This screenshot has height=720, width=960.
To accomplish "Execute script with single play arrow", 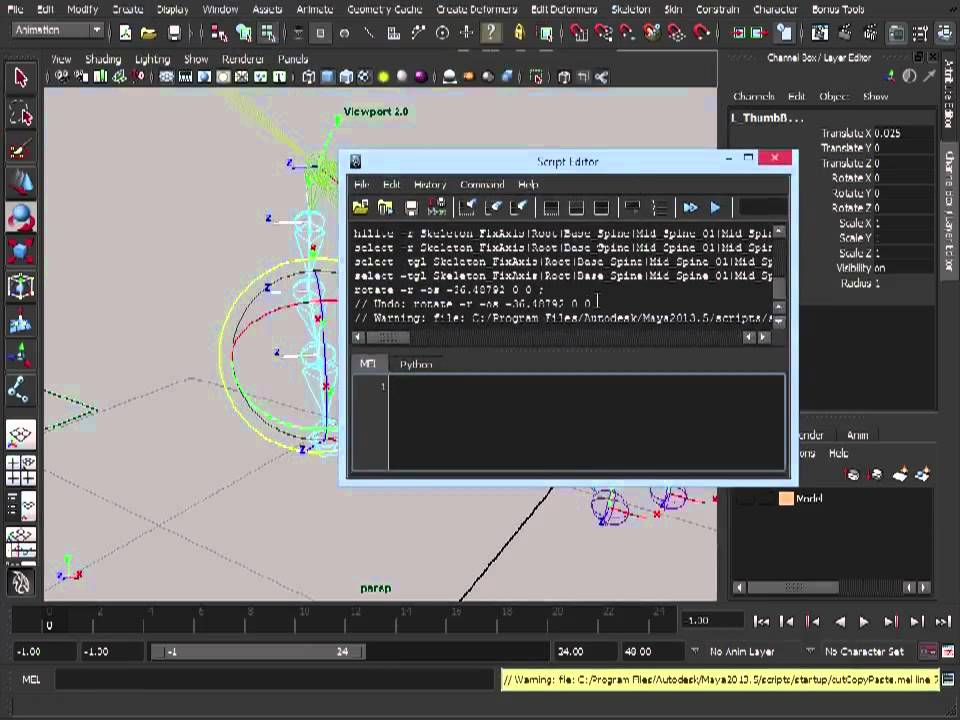I will pos(715,208).
